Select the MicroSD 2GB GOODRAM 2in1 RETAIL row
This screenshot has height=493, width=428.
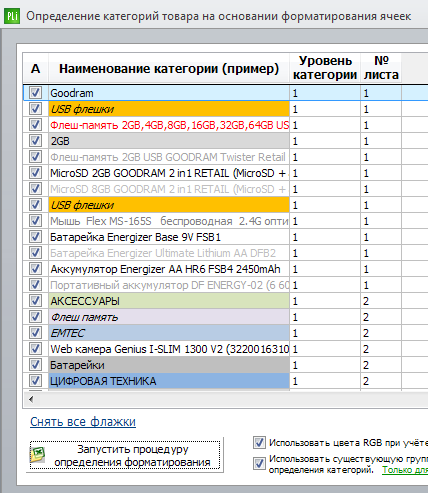coord(169,173)
